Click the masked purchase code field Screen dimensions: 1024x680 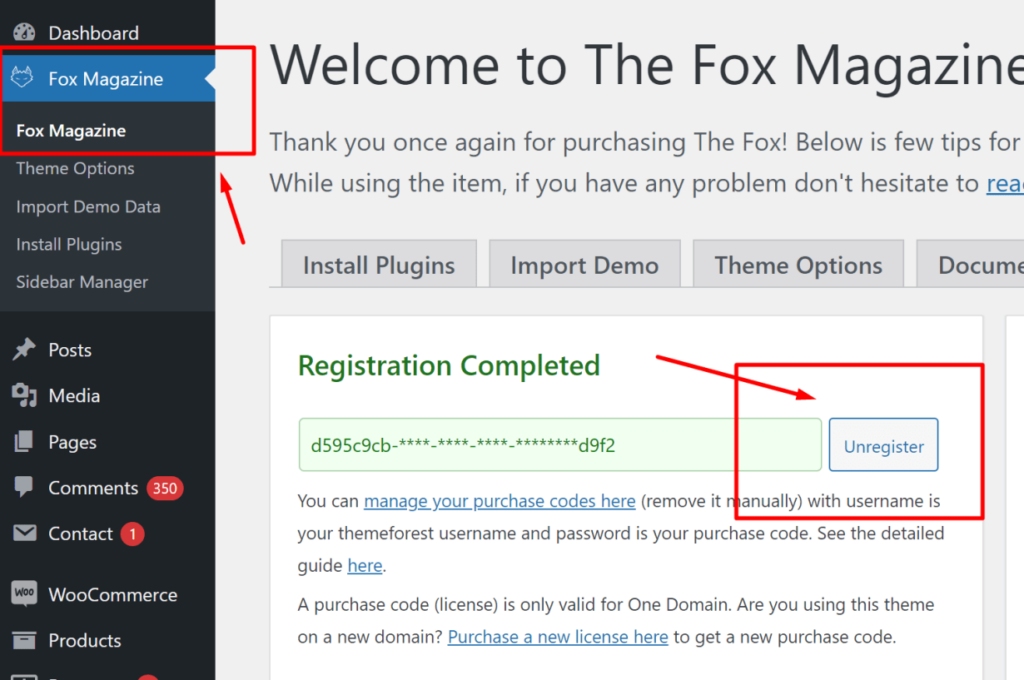pos(560,445)
